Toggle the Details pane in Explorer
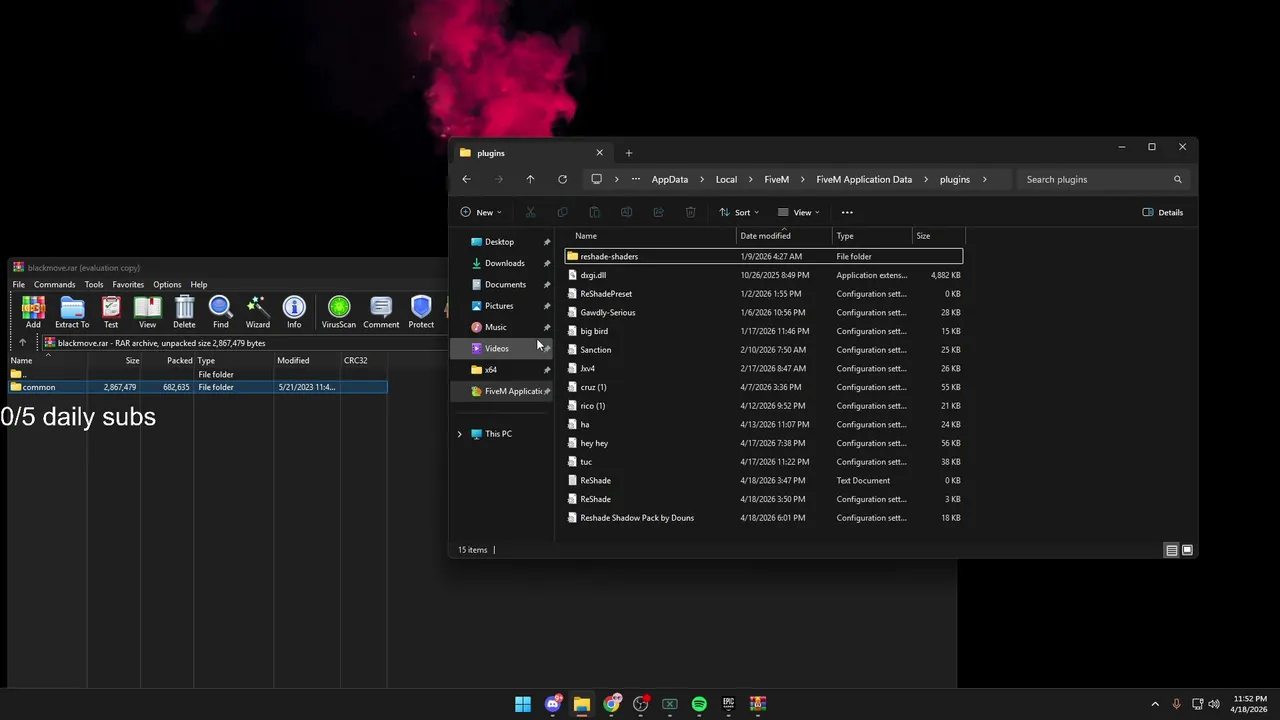 tap(1162, 212)
